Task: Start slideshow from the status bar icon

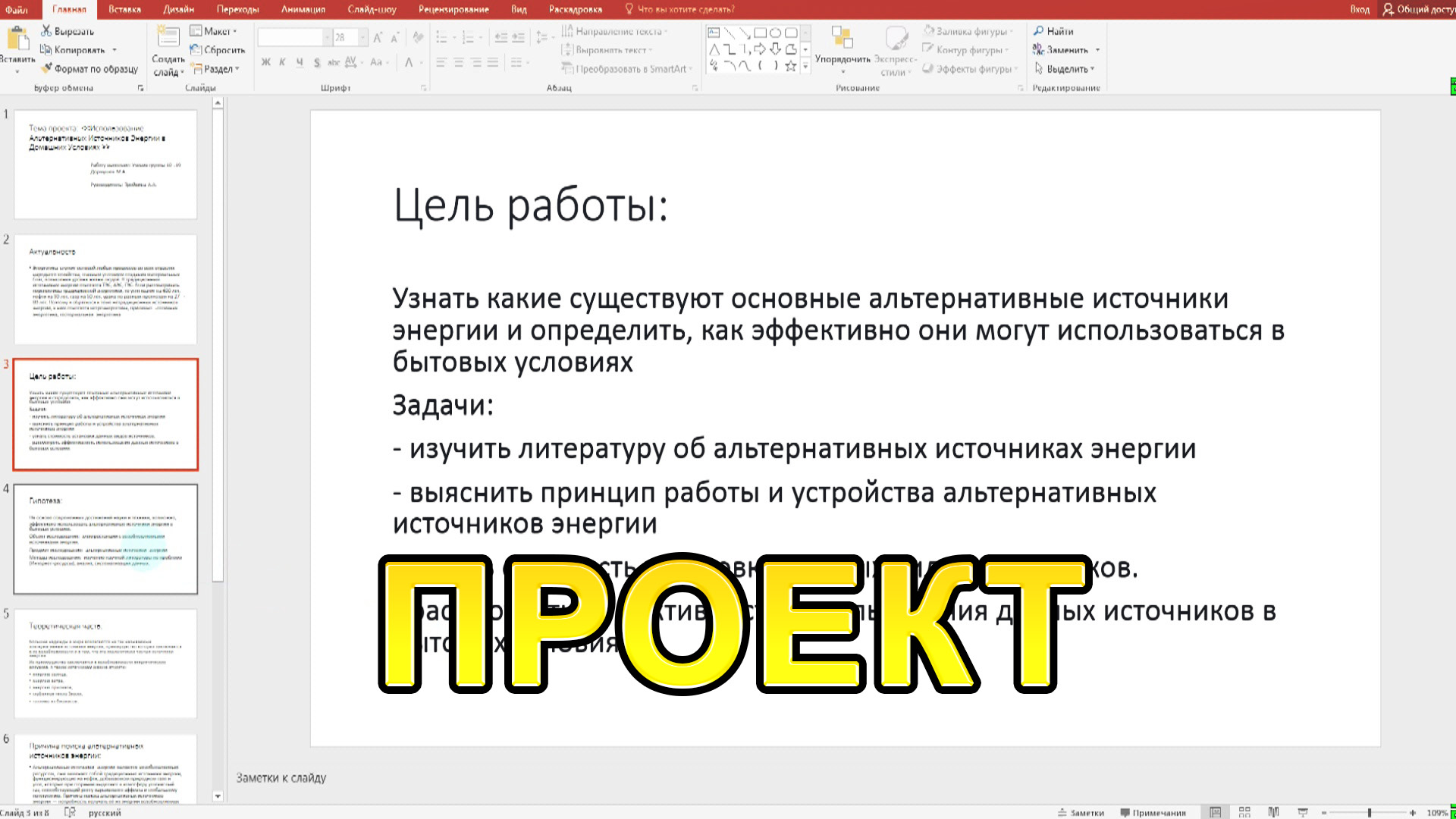Action: click(x=1304, y=811)
